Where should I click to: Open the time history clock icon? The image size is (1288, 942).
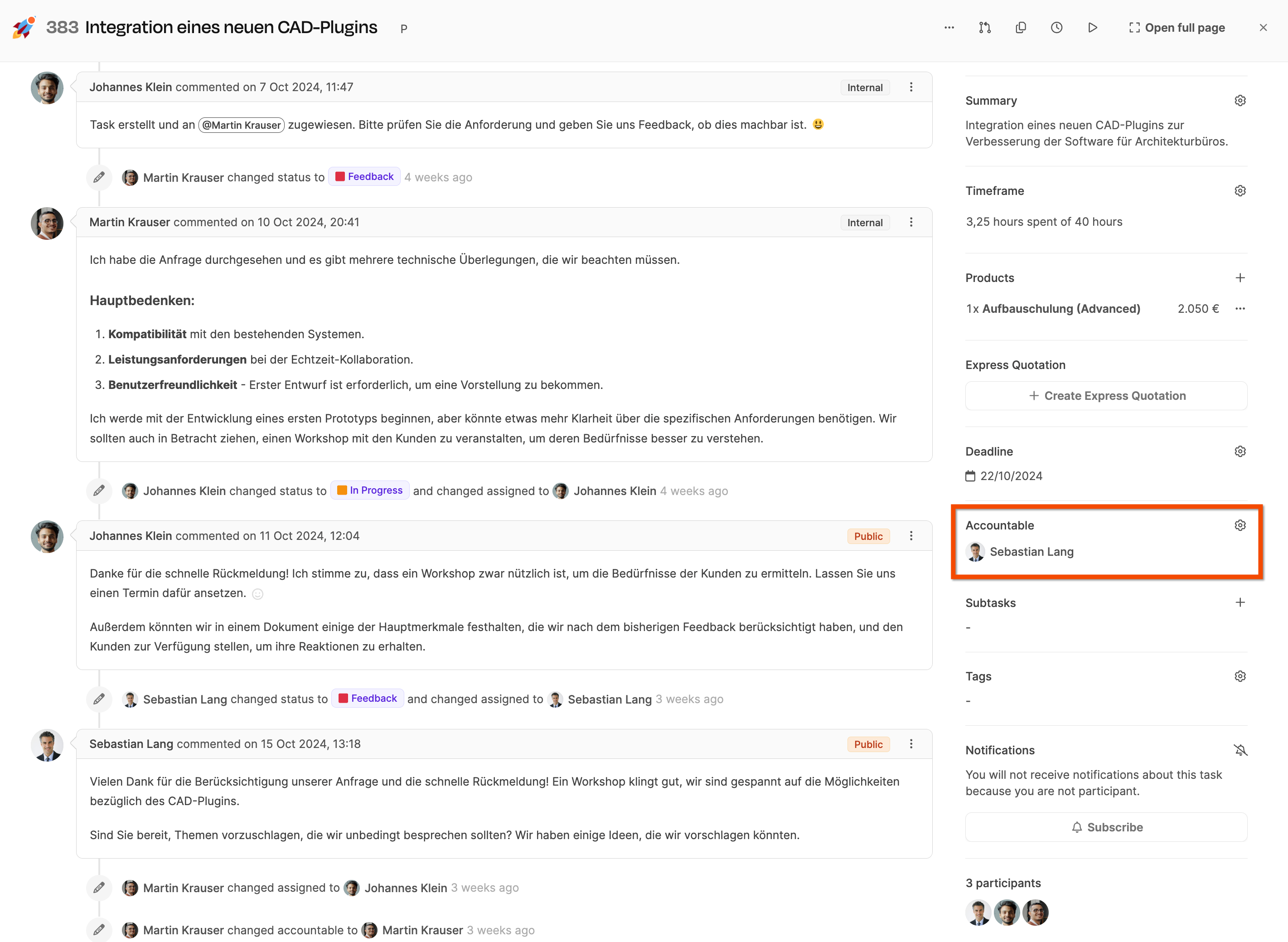(1056, 27)
